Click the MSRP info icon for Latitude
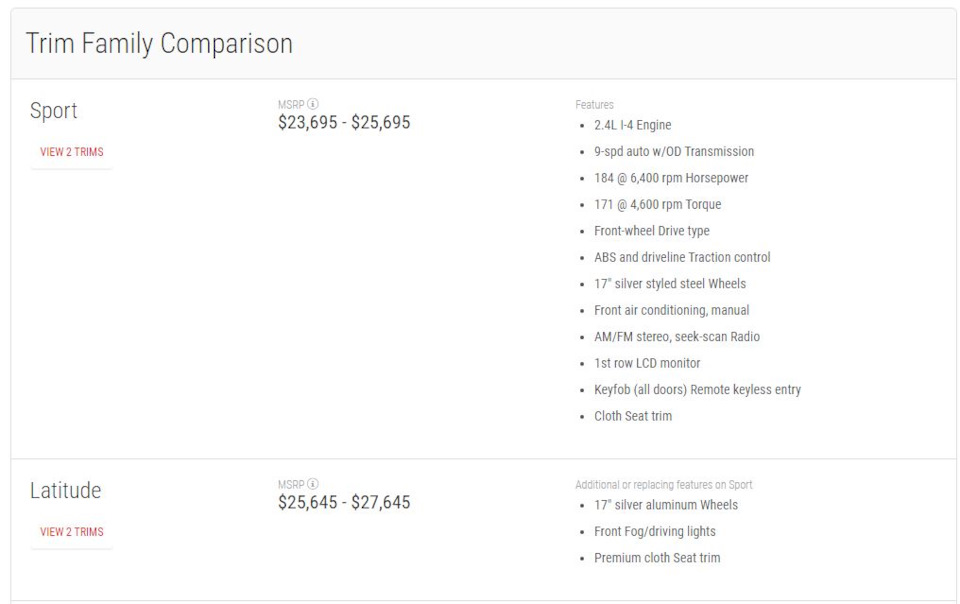This screenshot has width=960, height=604. point(313,484)
